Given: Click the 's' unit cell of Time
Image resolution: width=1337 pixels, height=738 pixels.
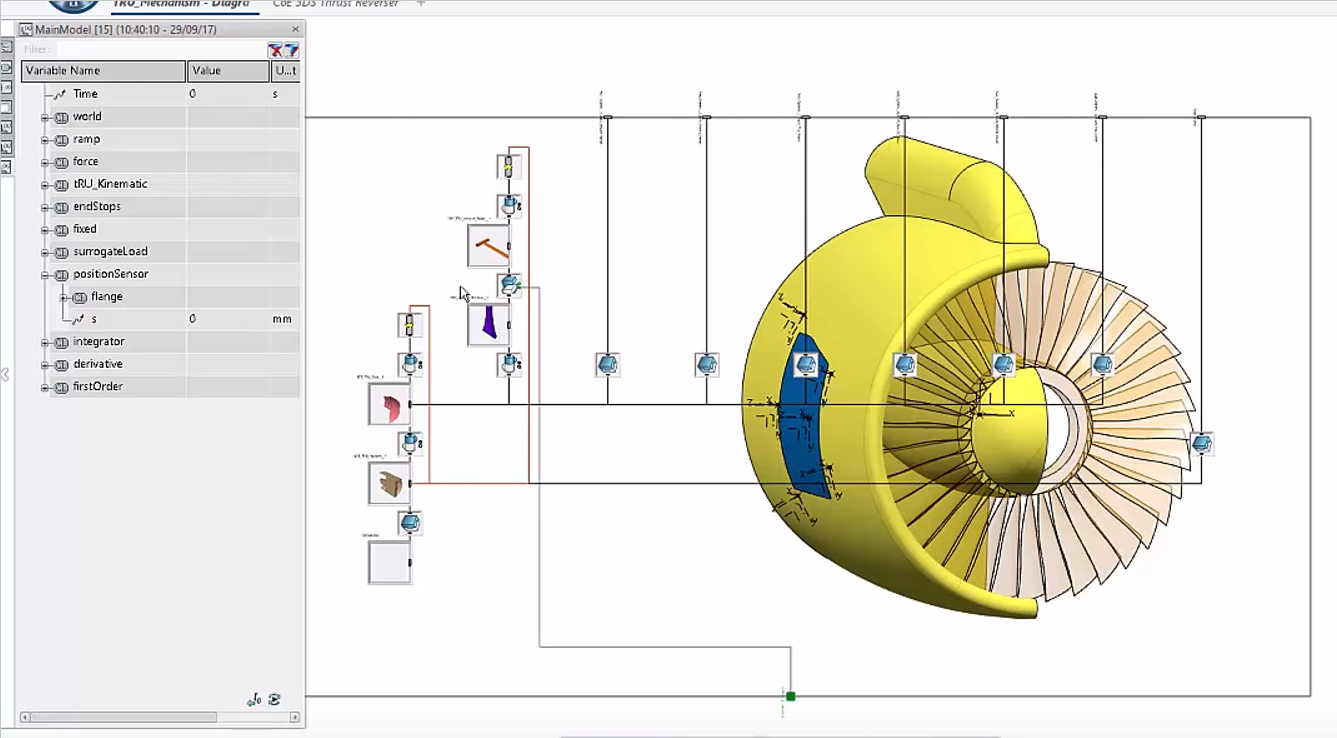Looking at the screenshot, I should click(284, 94).
